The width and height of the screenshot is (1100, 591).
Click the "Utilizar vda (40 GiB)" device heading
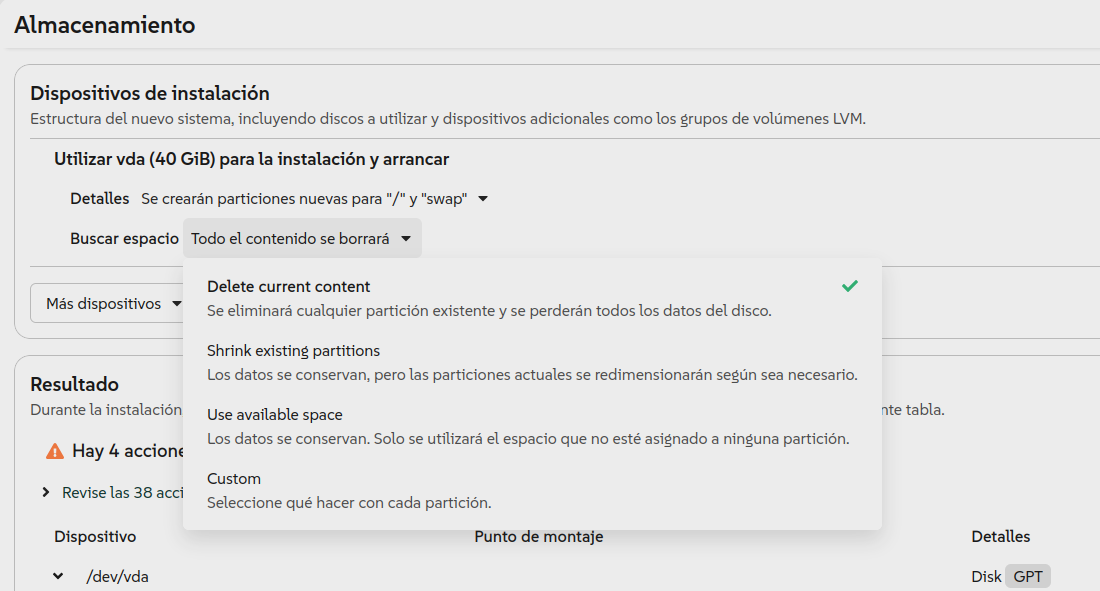[251, 159]
